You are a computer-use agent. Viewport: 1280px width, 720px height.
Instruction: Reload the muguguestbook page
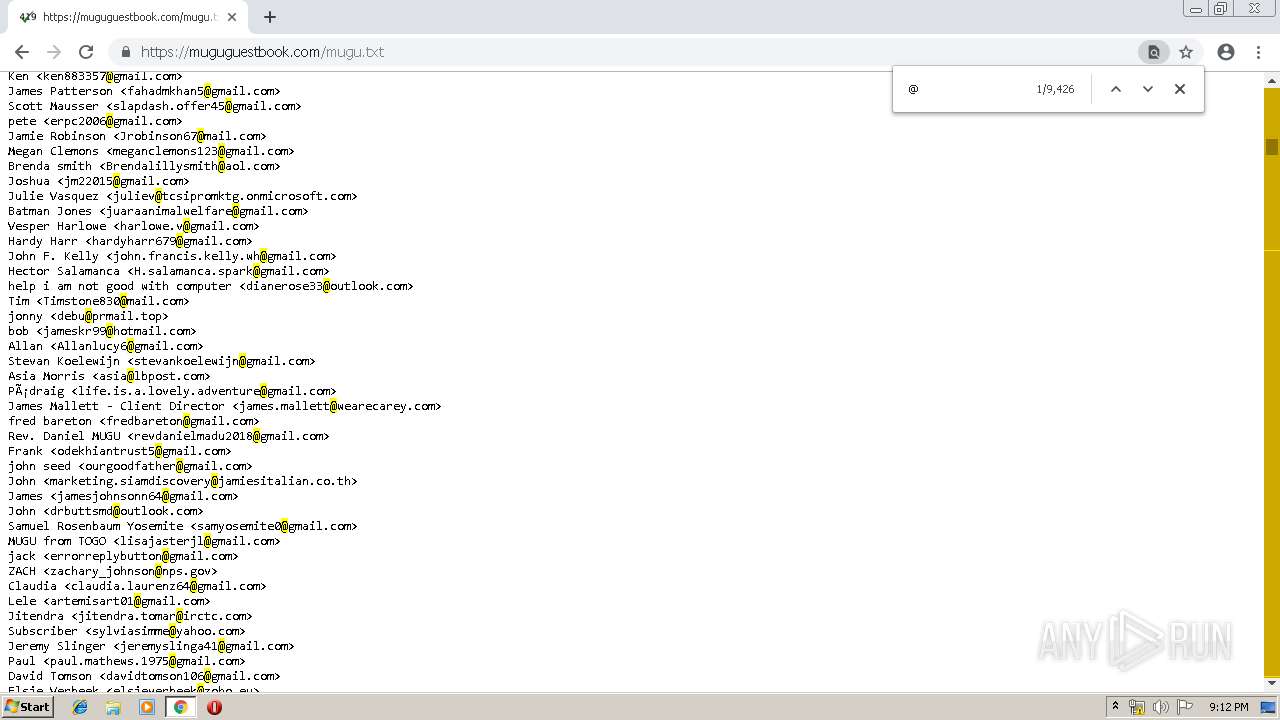coord(86,52)
